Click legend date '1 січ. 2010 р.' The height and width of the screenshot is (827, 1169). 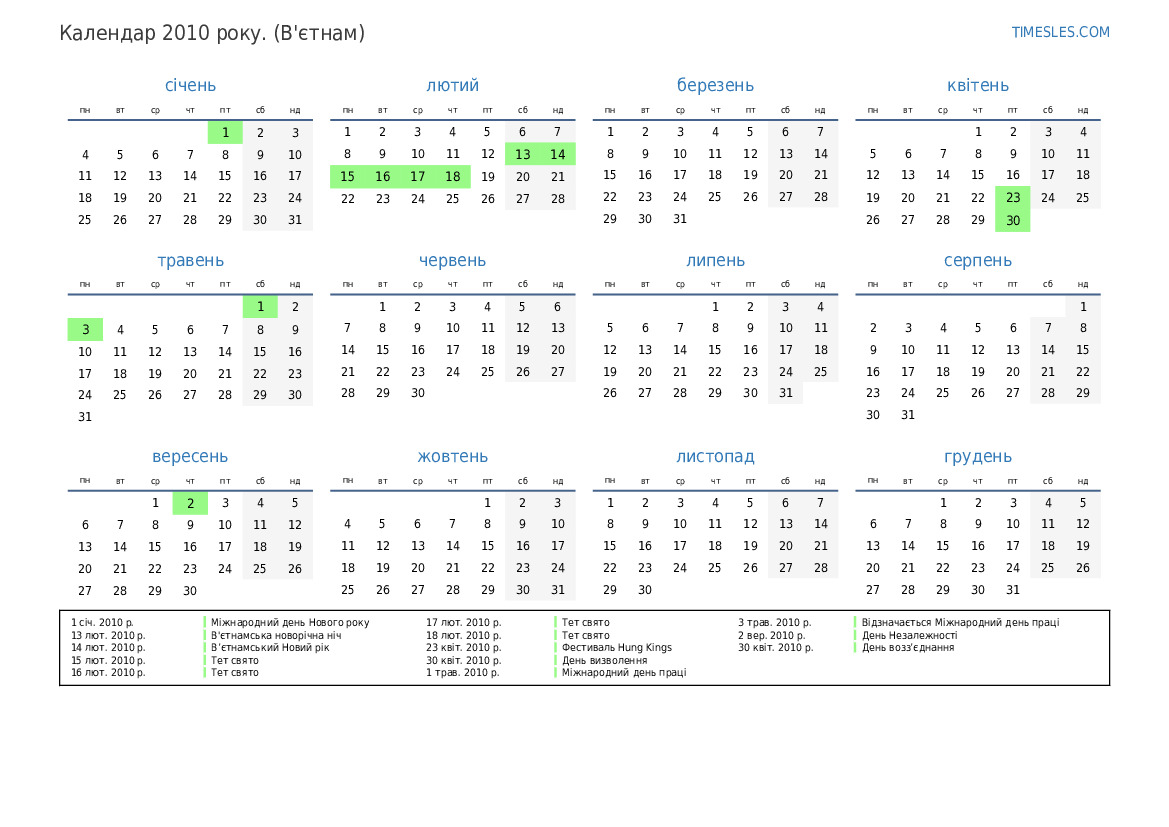(x=102, y=623)
